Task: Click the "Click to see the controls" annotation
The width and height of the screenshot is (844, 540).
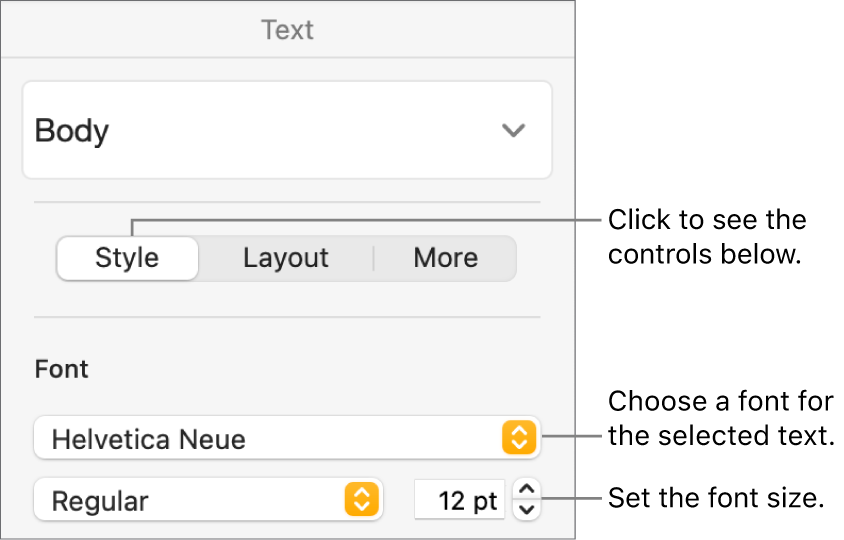Action: click(x=706, y=237)
